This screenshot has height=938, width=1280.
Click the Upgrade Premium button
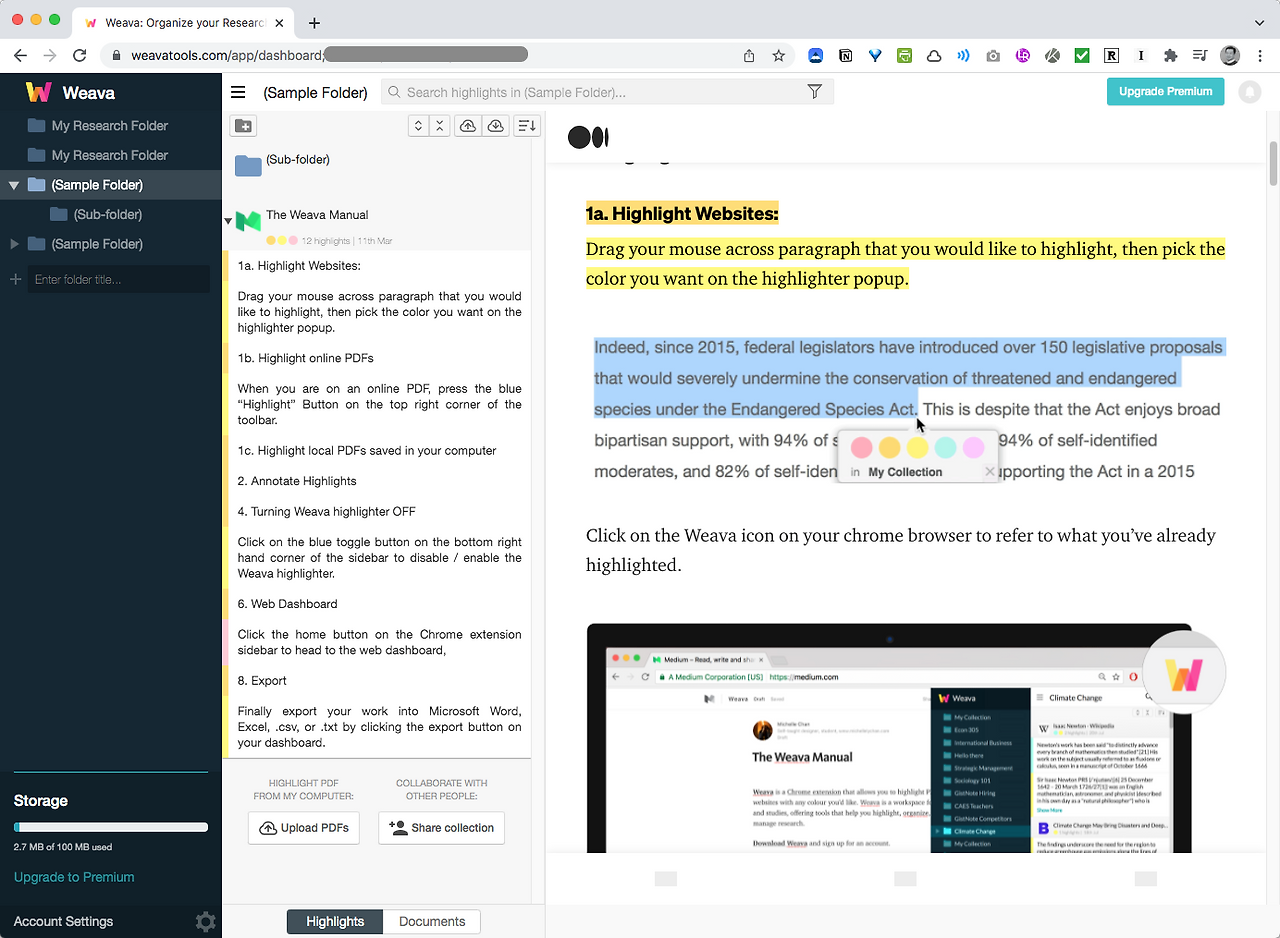(1165, 92)
